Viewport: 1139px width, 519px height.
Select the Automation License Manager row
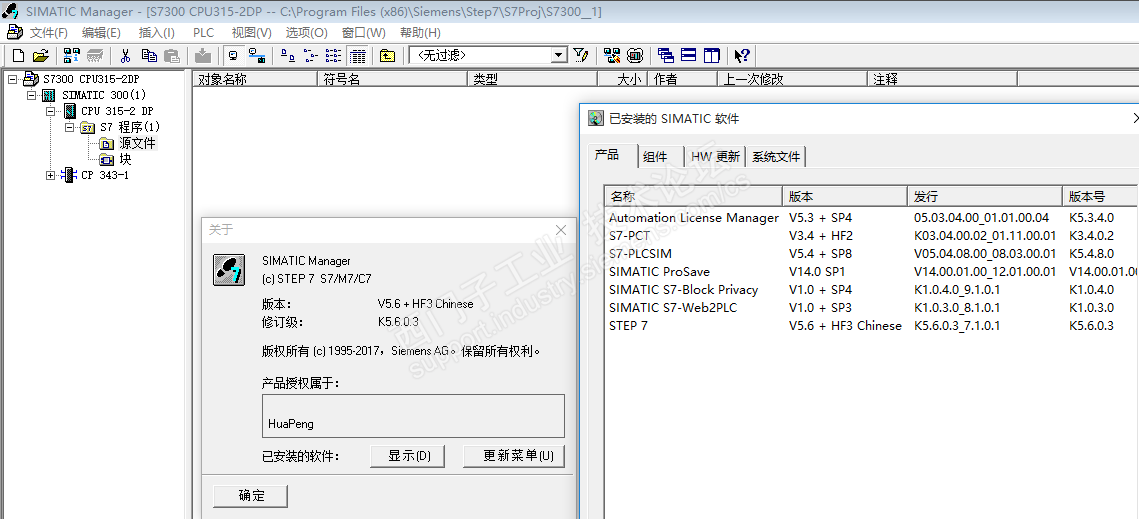click(x=871, y=217)
